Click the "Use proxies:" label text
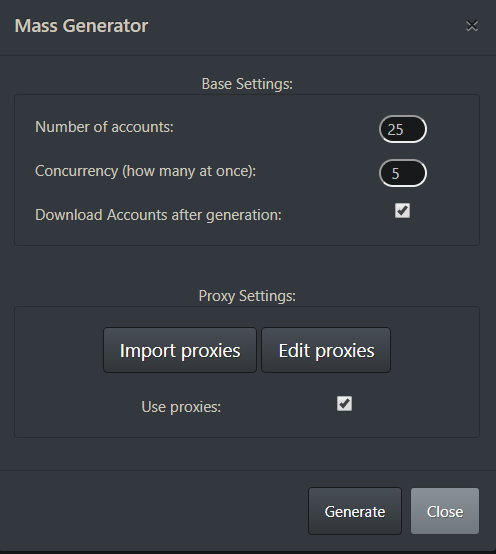Image resolution: width=496 pixels, height=554 pixels. click(x=181, y=407)
